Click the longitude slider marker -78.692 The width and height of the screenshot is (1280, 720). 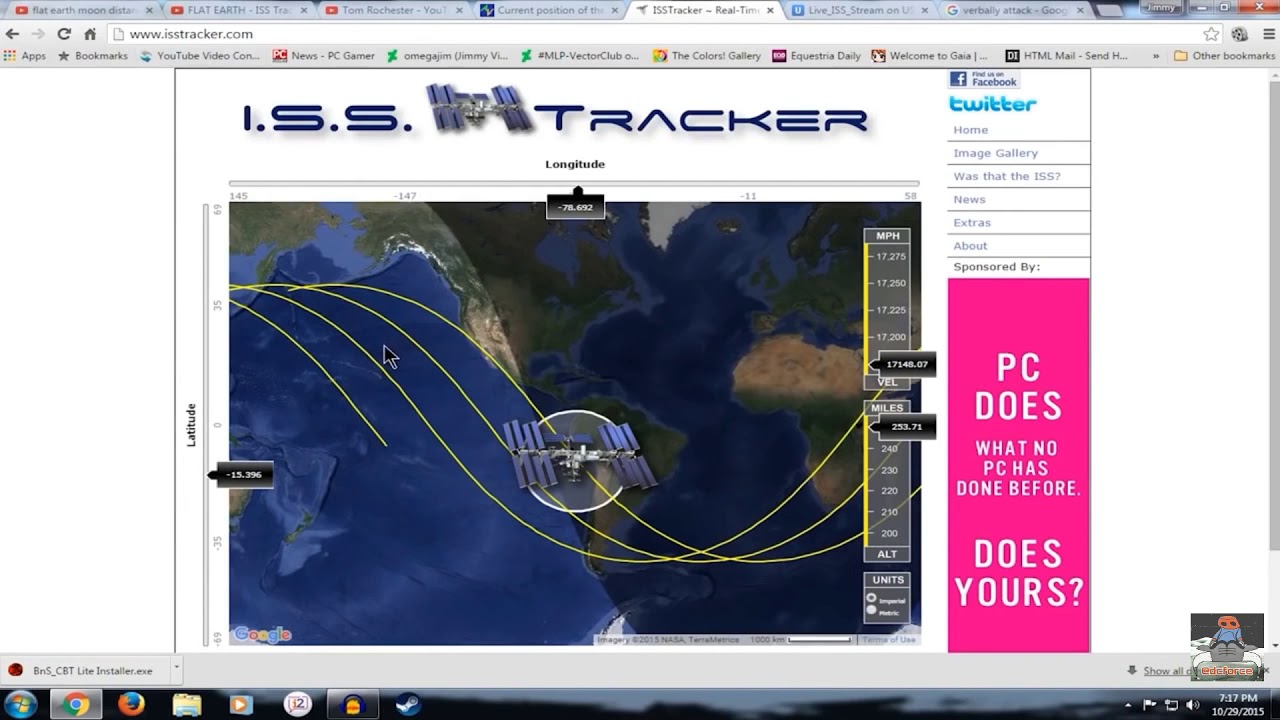point(575,206)
